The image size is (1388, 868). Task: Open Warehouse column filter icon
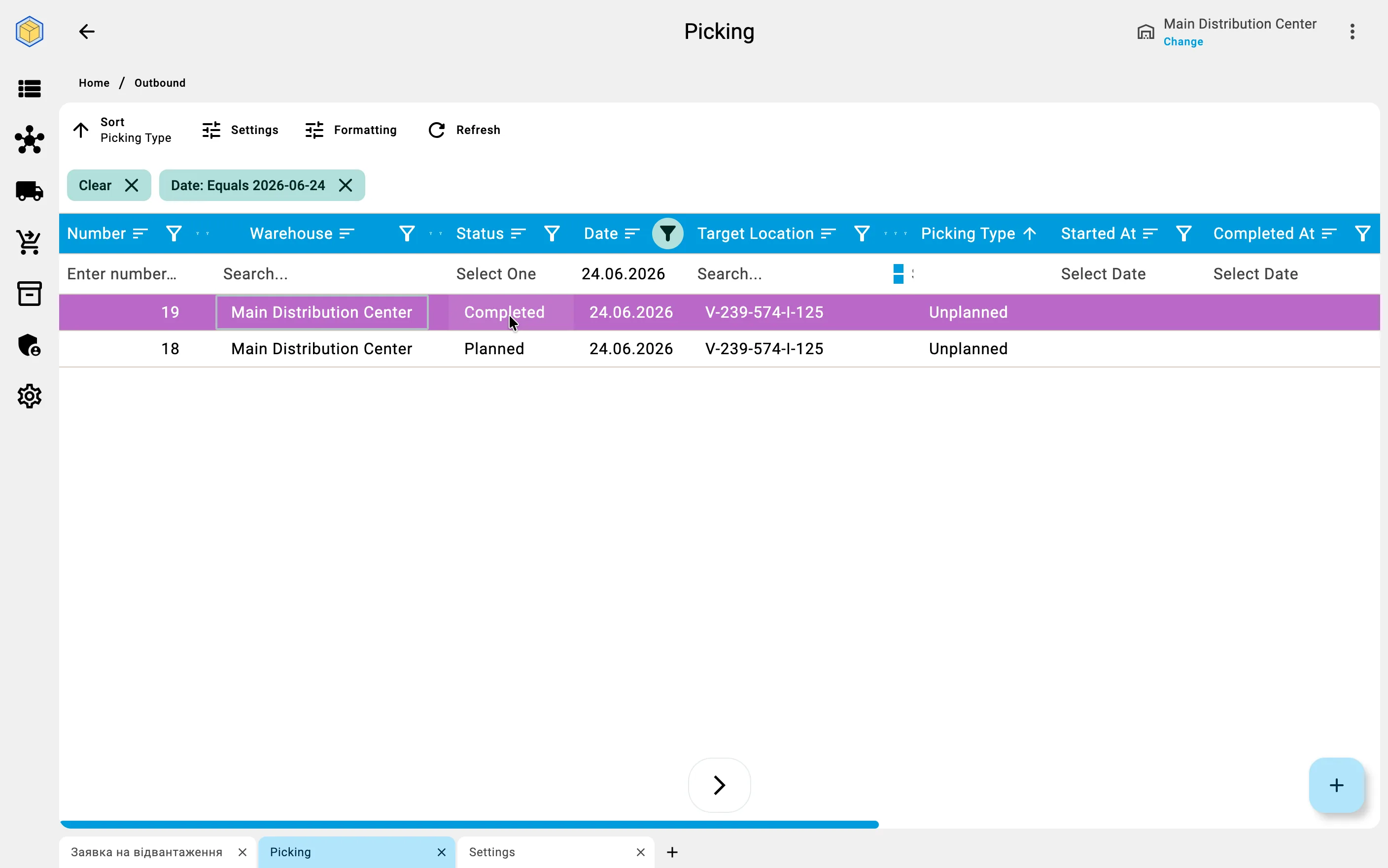(407, 234)
